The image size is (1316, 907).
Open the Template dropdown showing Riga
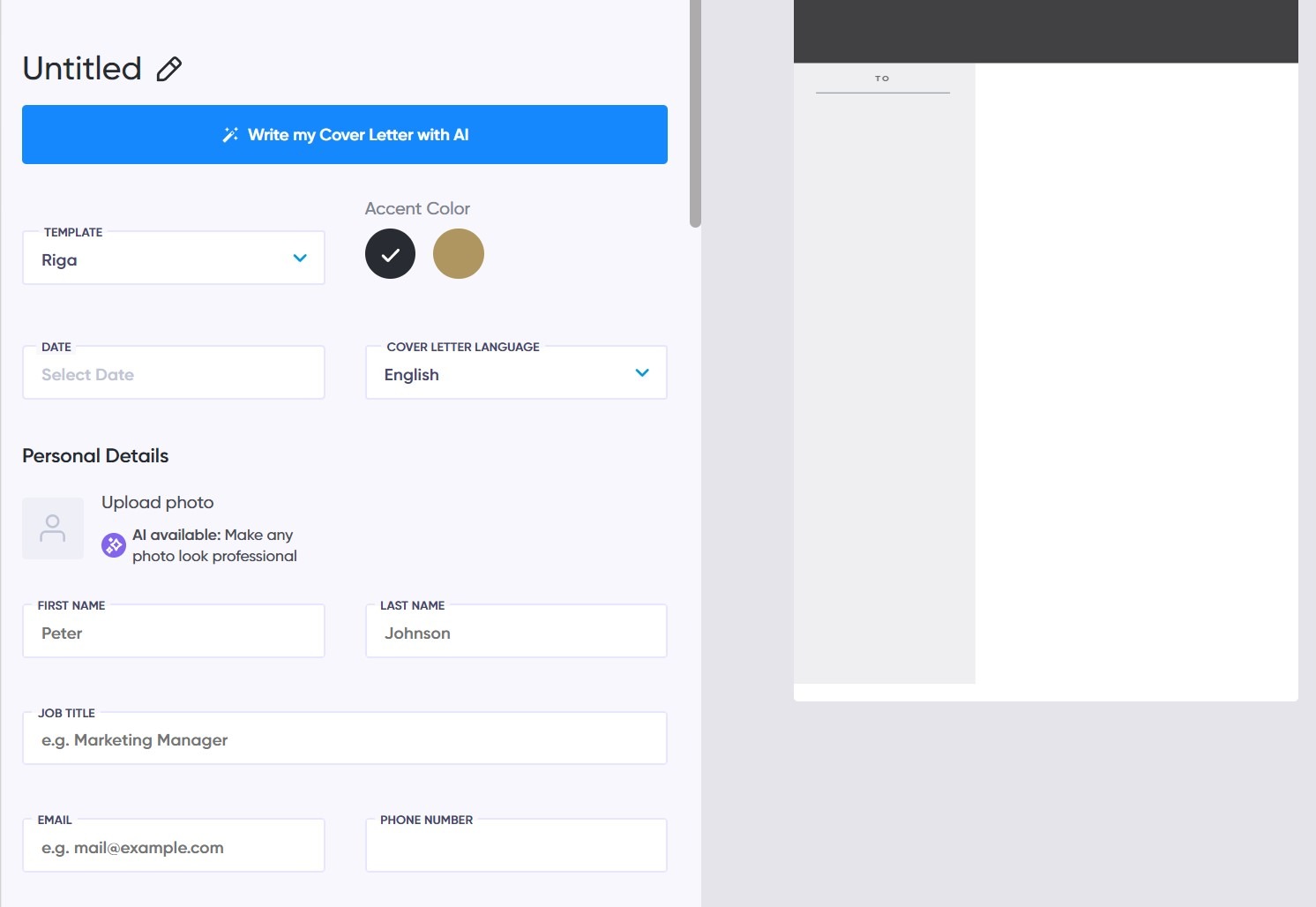[x=173, y=258]
